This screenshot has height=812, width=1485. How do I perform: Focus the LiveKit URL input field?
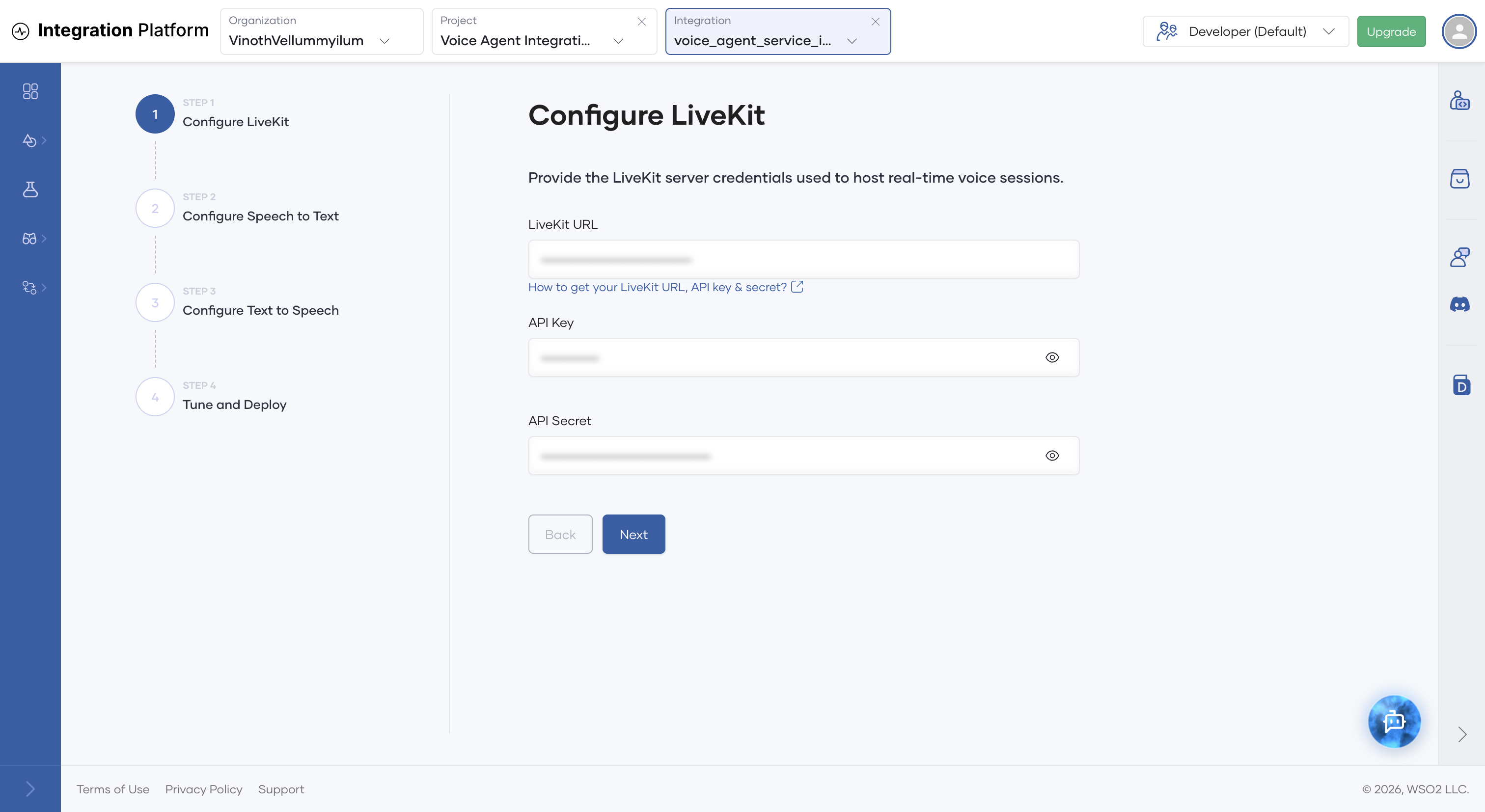tap(803, 259)
